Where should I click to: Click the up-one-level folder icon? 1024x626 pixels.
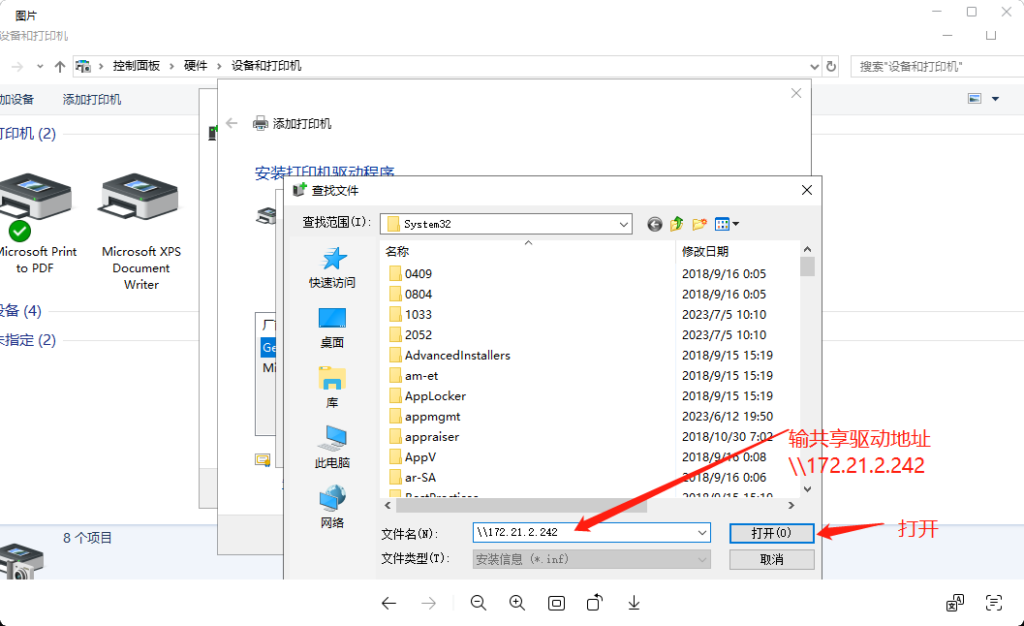click(677, 224)
